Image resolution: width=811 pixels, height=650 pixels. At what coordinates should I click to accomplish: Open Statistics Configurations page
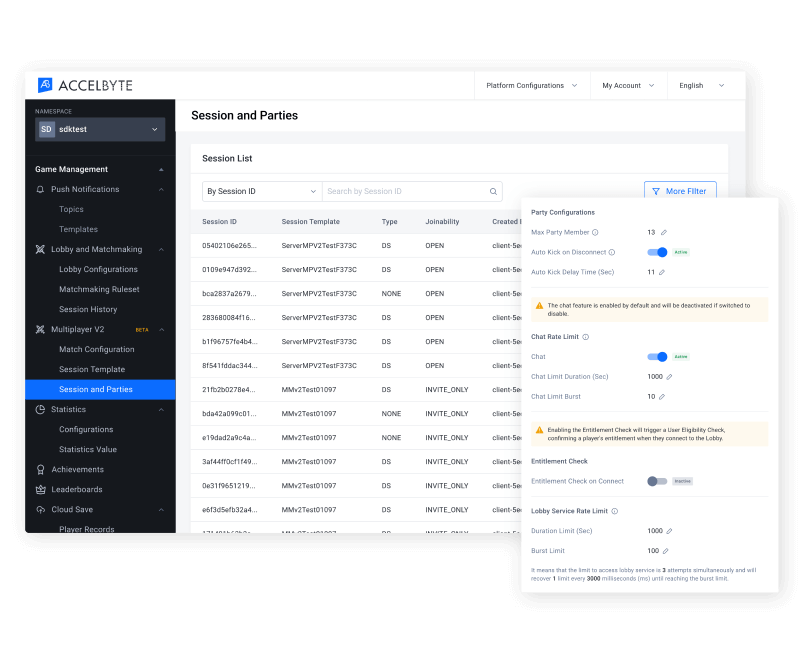click(x=86, y=430)
